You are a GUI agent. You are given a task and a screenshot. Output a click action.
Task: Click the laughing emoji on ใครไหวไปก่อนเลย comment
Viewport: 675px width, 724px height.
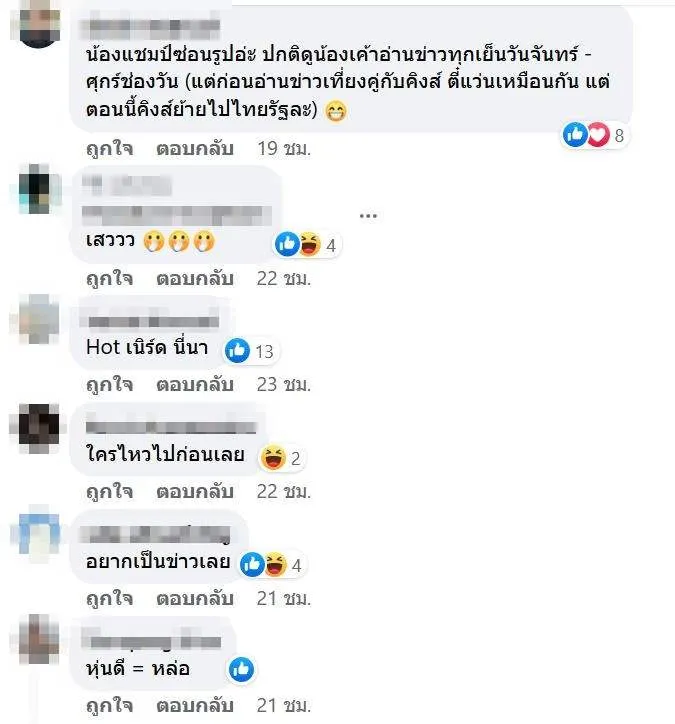tap(273, 457)
